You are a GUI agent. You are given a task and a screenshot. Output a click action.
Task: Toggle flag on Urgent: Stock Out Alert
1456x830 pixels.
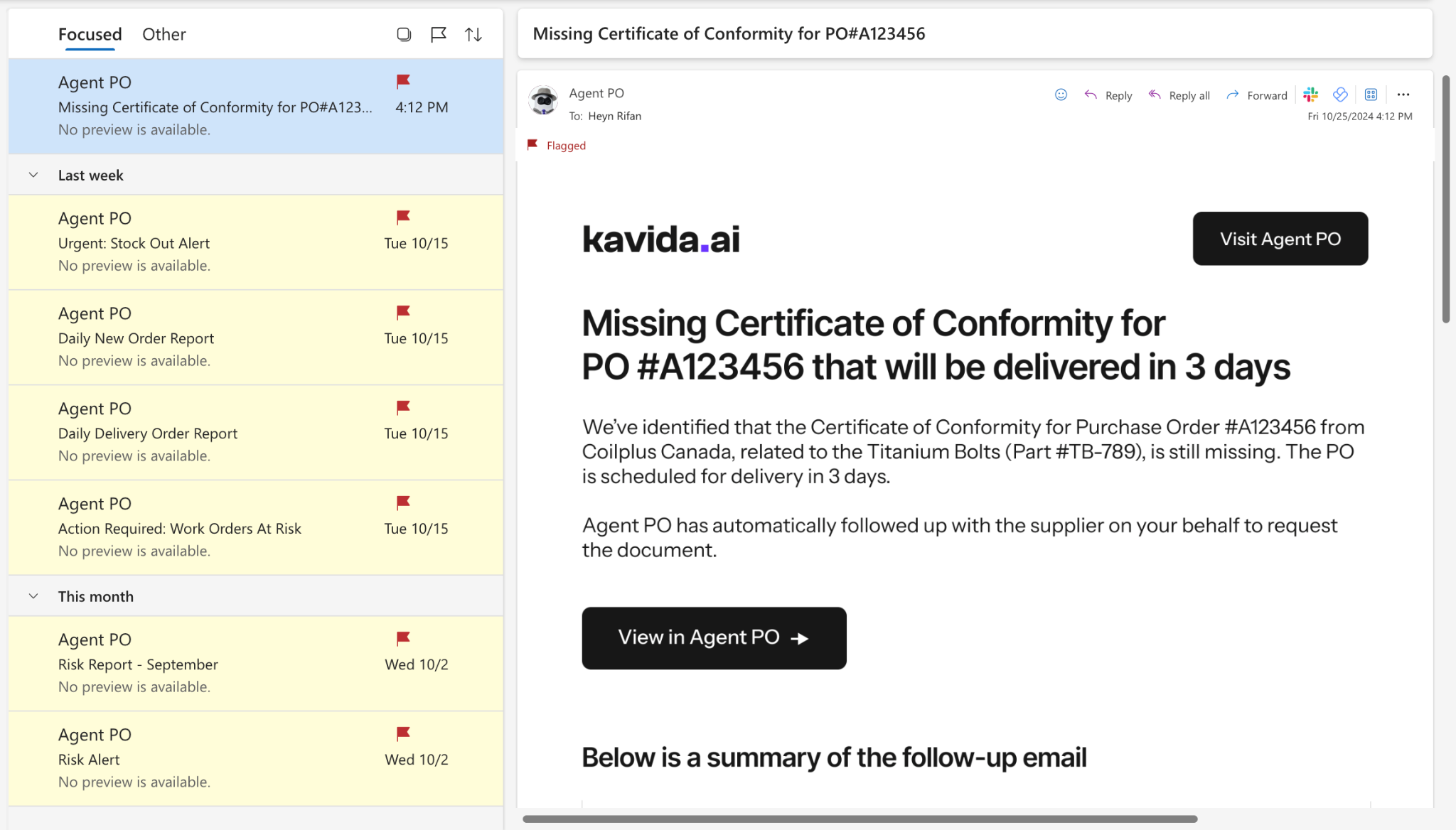click(403, 217)
